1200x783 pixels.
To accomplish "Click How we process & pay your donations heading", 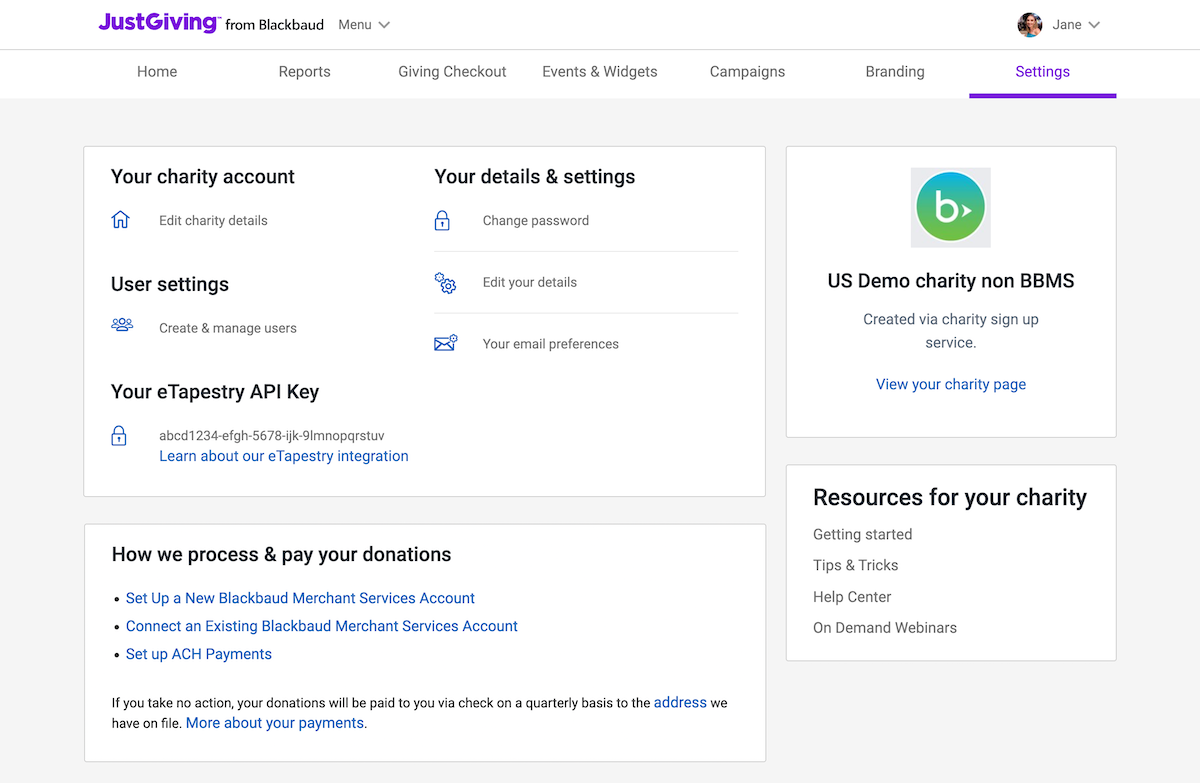I will (281, 555).
